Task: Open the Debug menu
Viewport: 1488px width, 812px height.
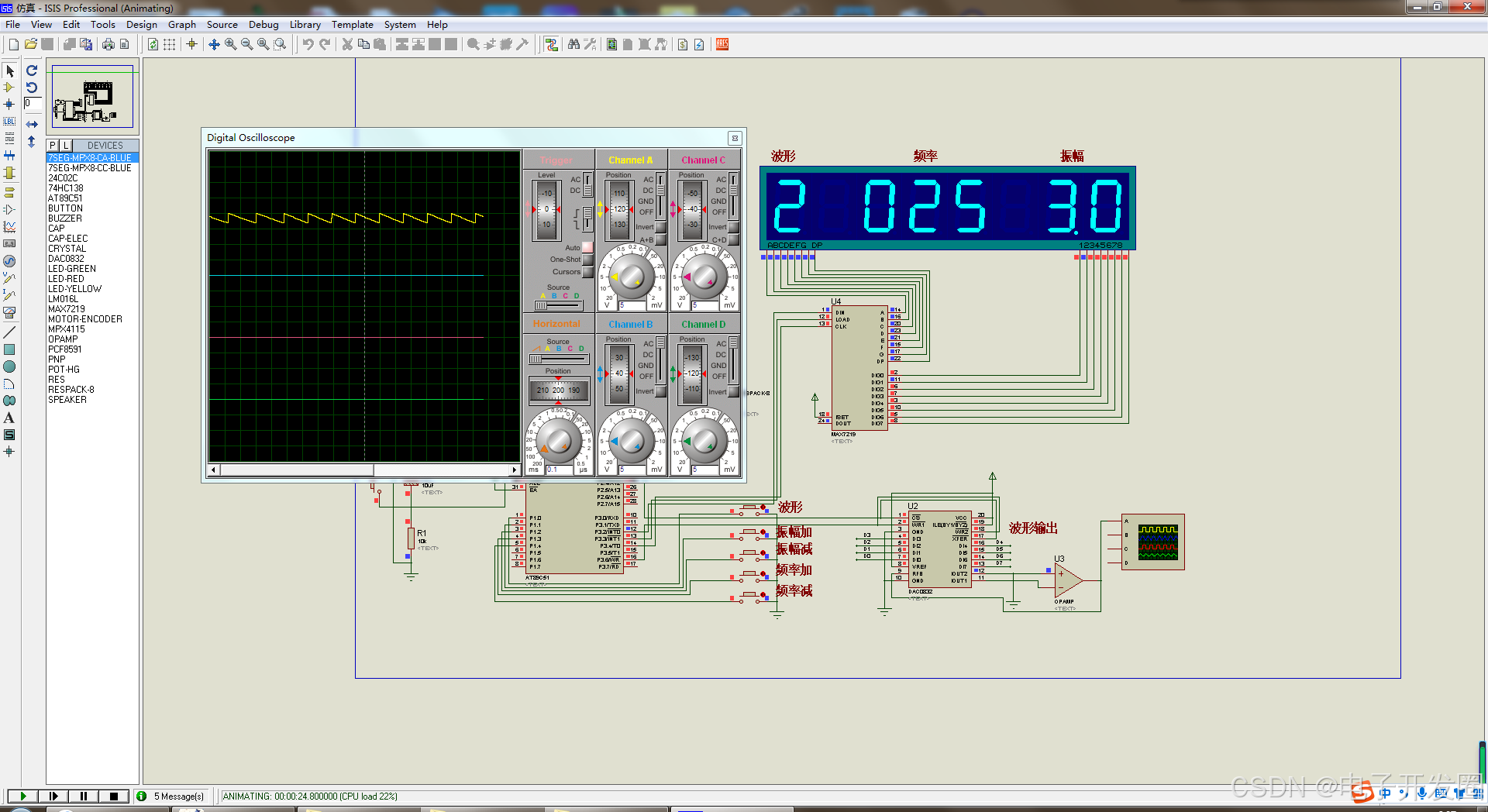Action: click(x=263, y=24)
